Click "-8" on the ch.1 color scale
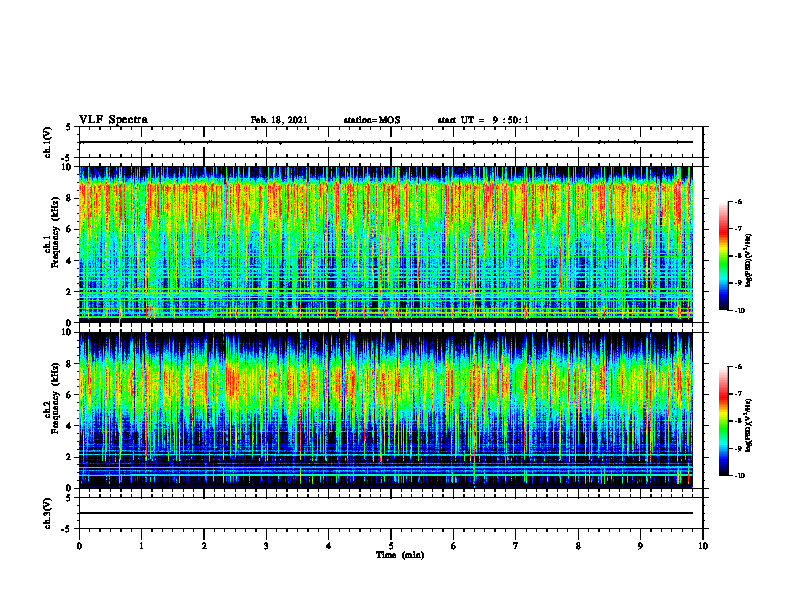The width and height of the screenshot is (792, 612). pos(738,256)
